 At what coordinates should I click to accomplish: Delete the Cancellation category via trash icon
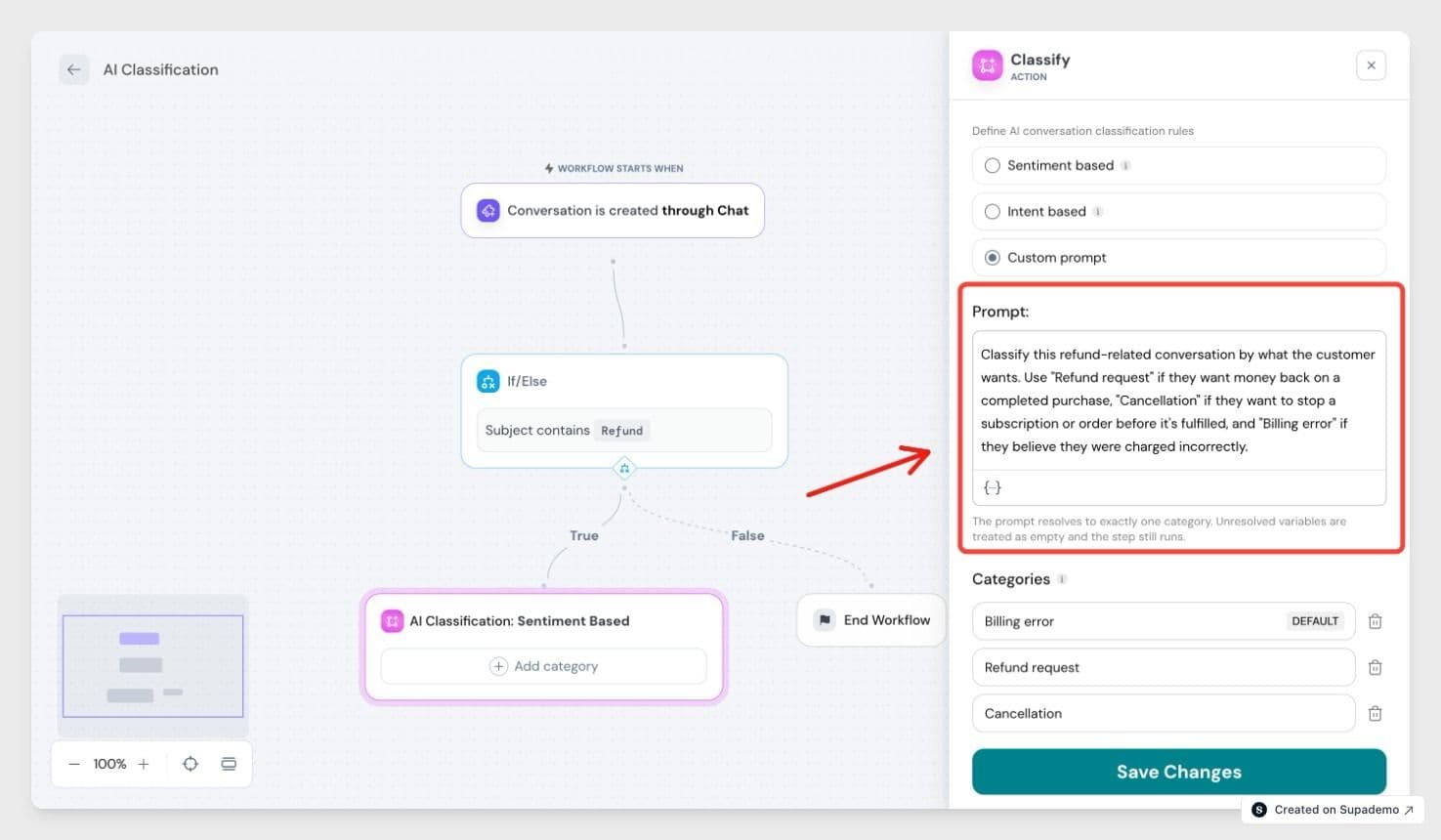pyautogui.click(x=1375, y=713)
